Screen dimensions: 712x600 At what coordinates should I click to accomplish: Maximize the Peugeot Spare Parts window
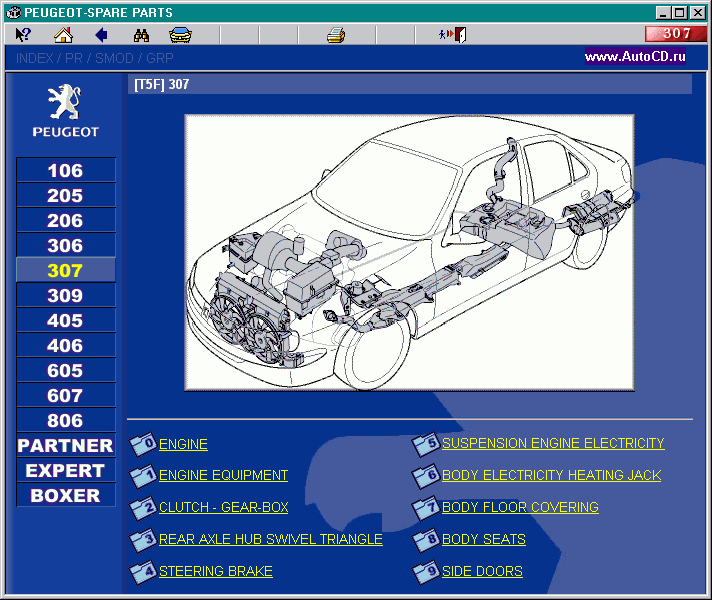point(680,13)
